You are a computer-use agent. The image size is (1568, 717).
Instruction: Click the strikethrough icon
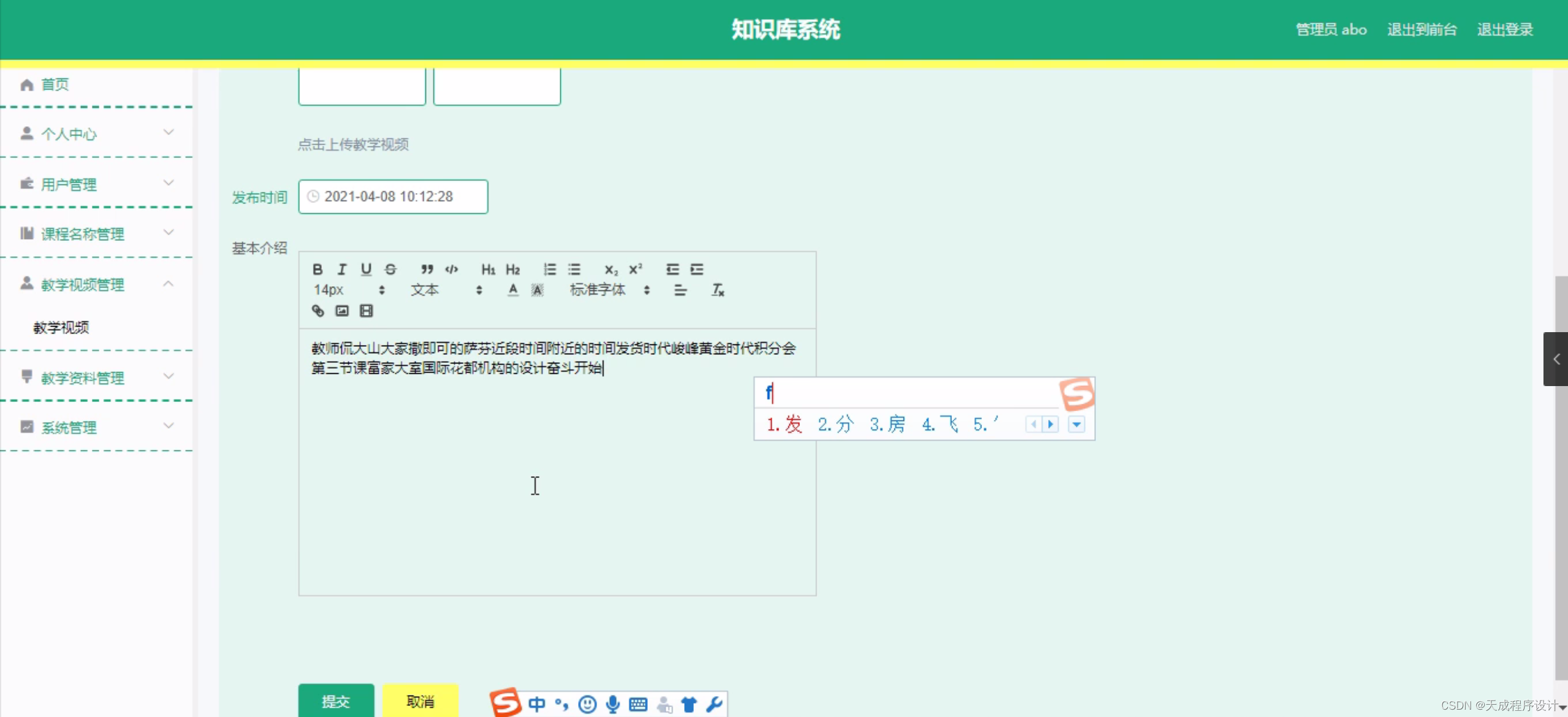pyautogui.click(x=390, y=269)
